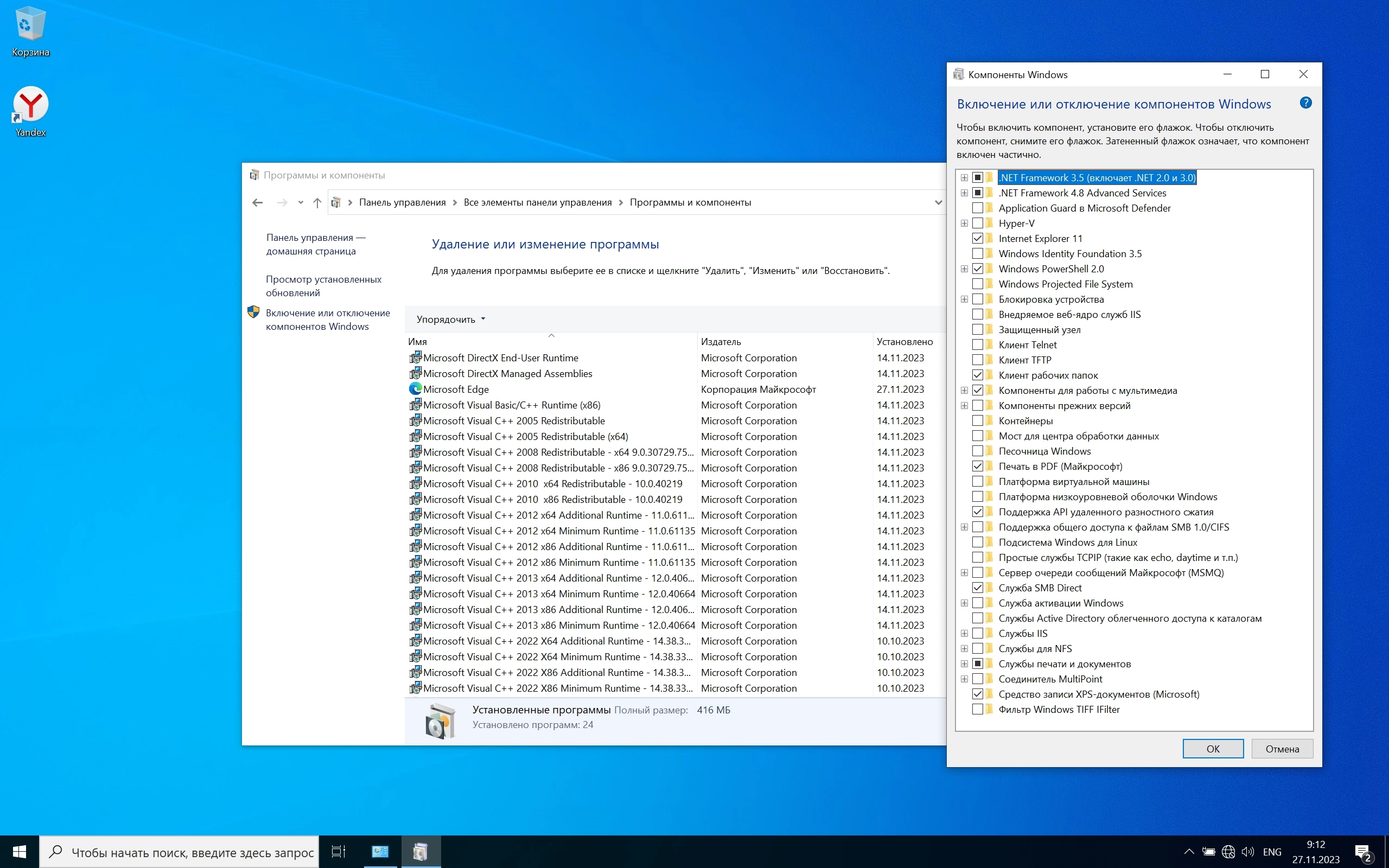Open the Упорядочить dropdown menu

(450, 319)
